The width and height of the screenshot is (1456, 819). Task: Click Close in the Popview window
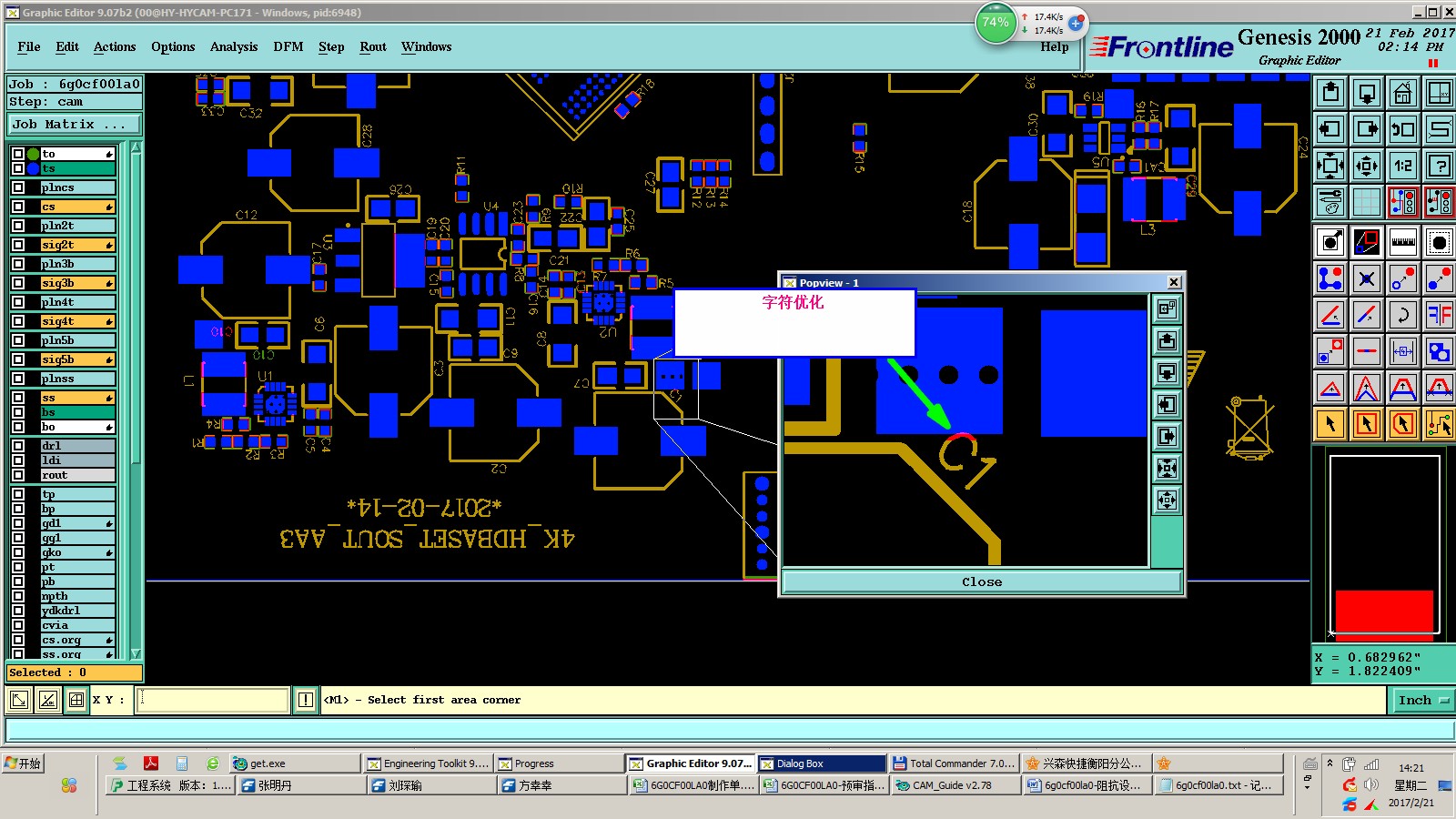[x=982, y=581]
